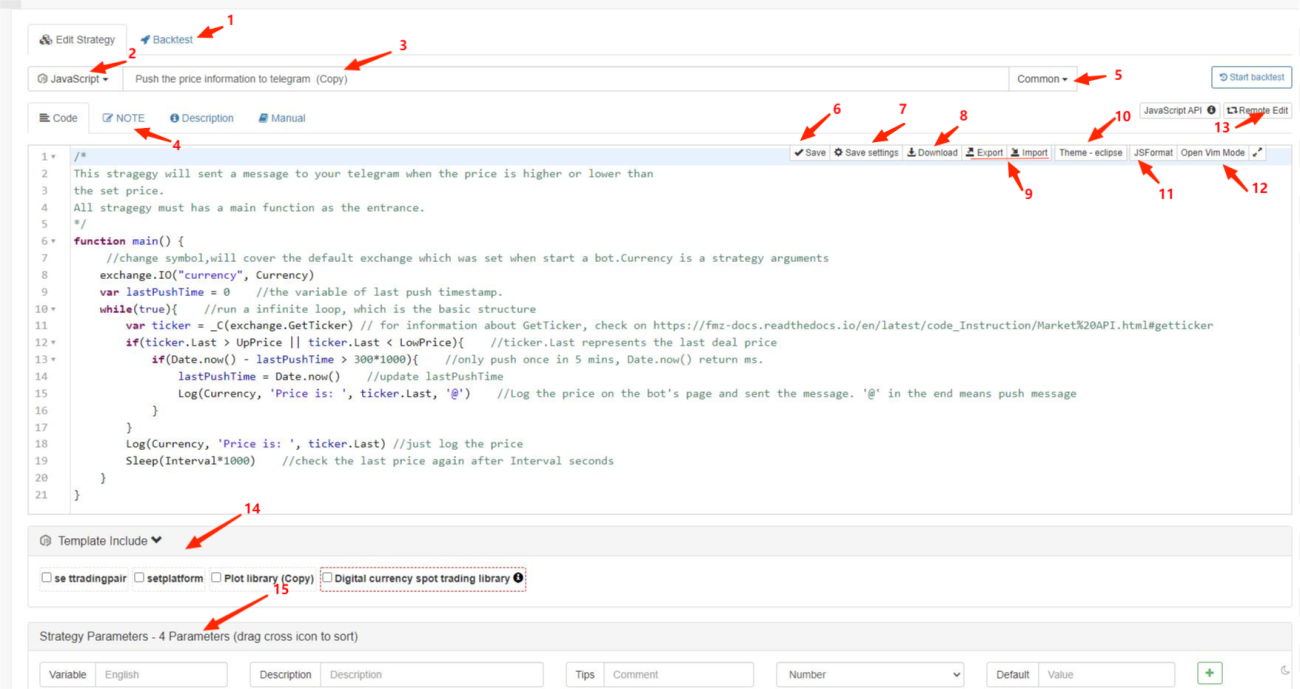Click the green plus add-parameter button
Screen dimensions: 1300x689
pyautogui.click(x=1209, y=674)
